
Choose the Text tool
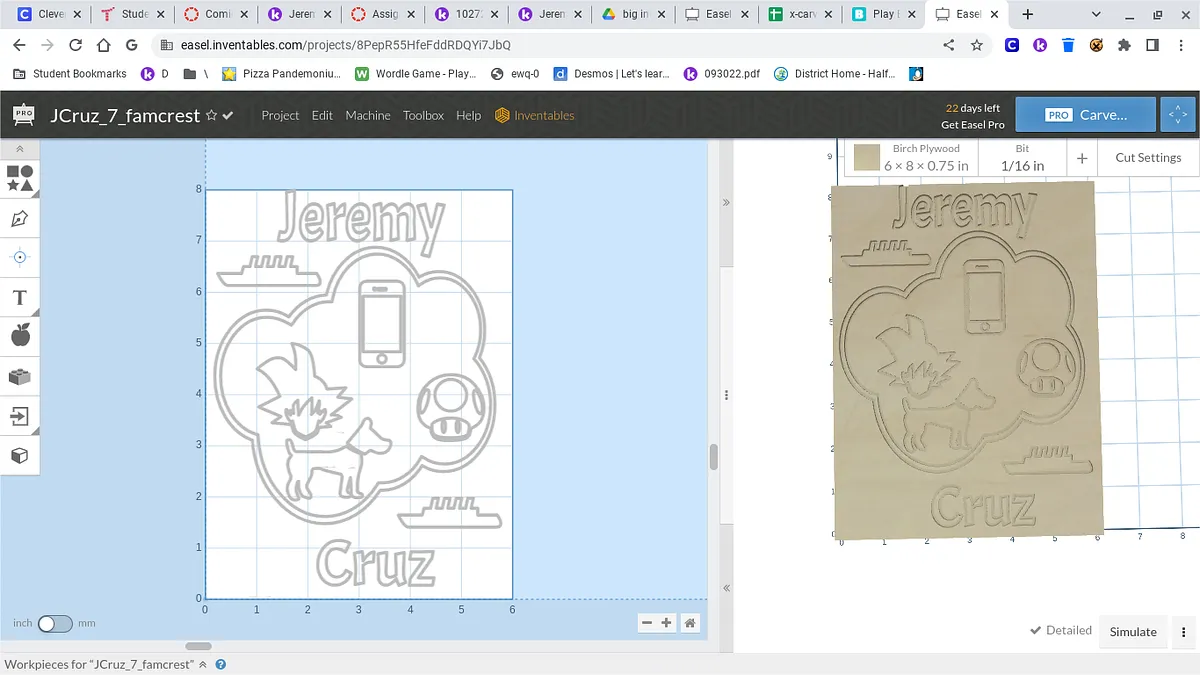tap(20, 297)
